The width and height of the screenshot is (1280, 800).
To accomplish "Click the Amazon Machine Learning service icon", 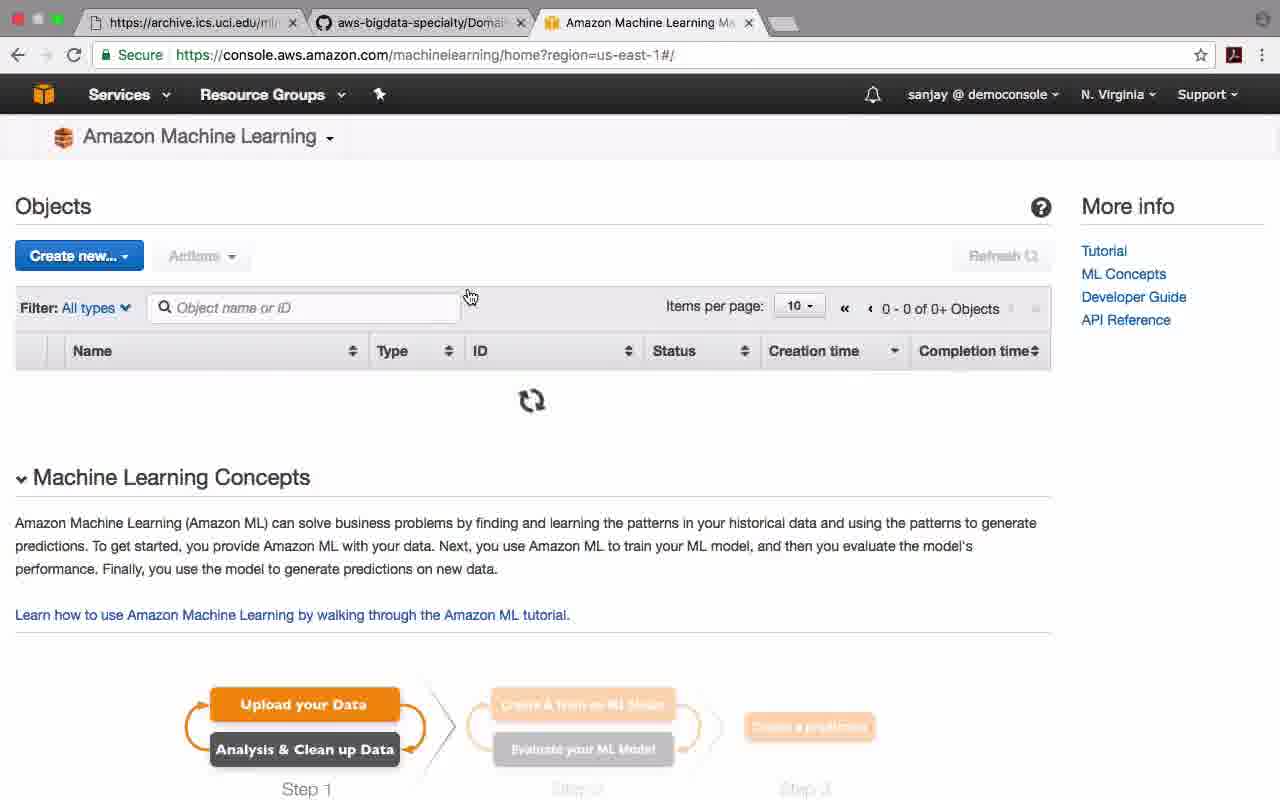I will 63,137.
